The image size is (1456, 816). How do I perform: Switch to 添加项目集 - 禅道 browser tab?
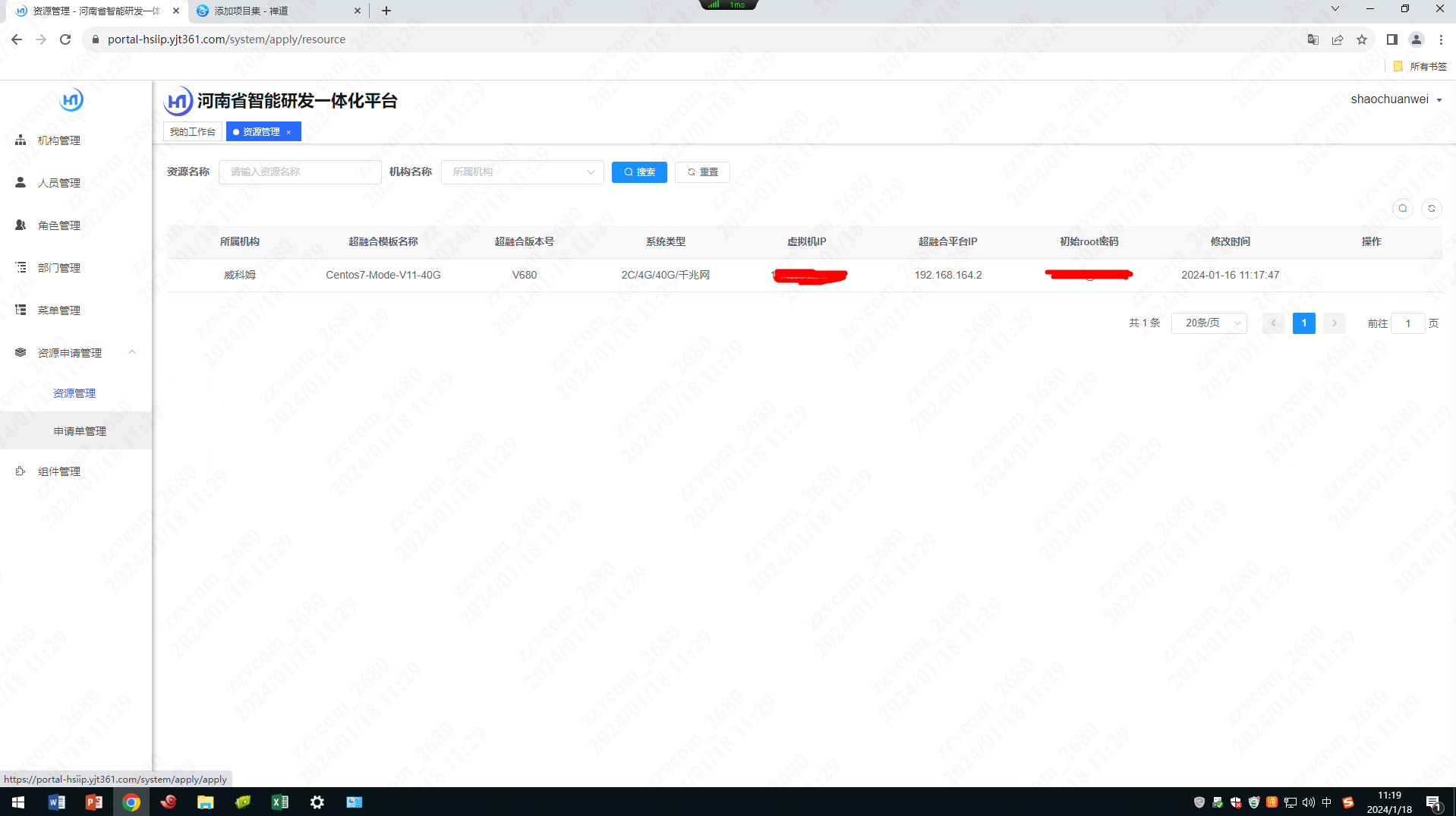coord(277,11)
